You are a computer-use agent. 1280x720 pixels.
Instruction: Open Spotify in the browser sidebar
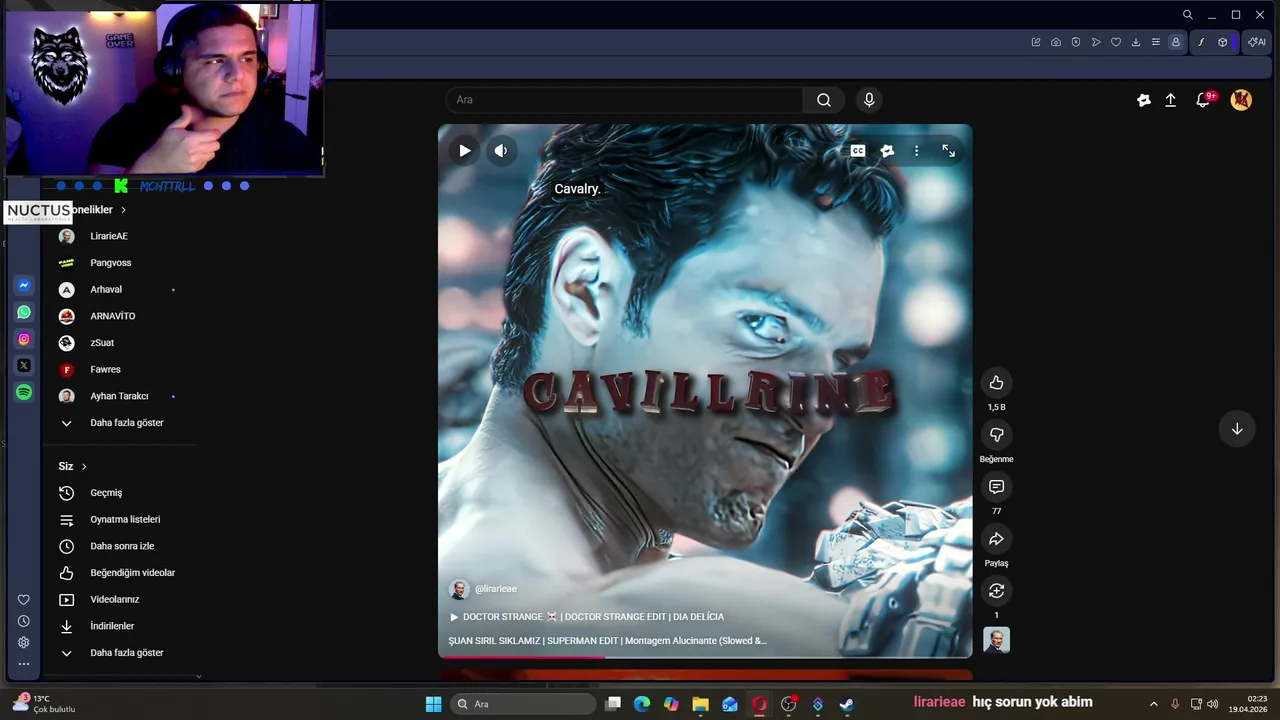coord(24,393)
